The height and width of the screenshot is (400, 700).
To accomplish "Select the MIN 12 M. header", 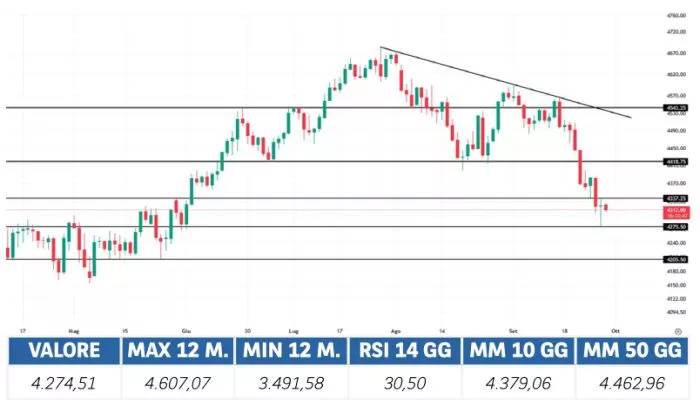I will point(290,351).
